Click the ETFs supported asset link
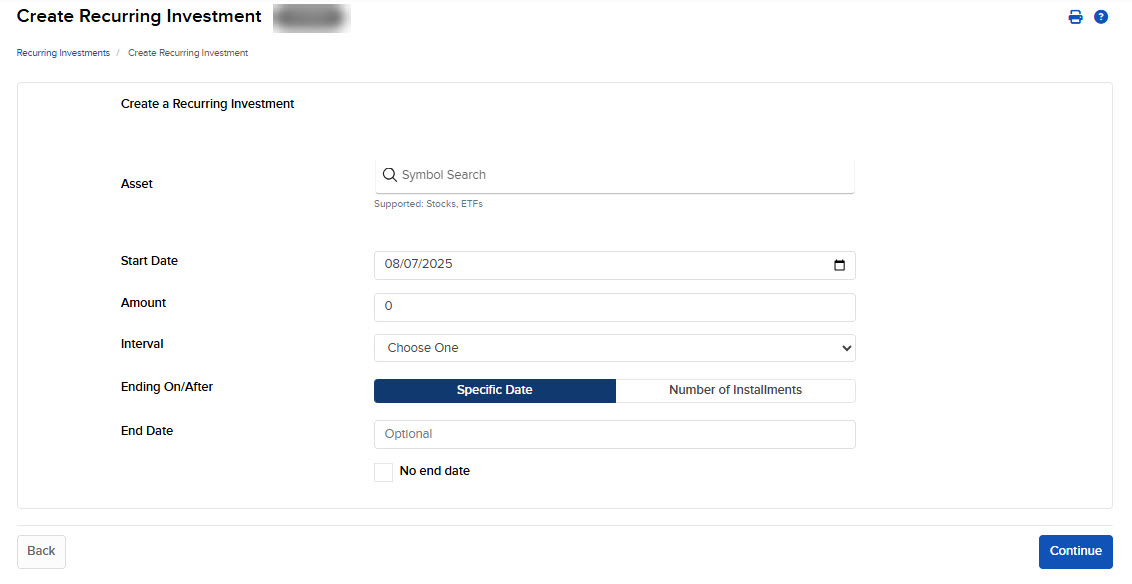The image size is (1132, 584). [x=474, y=203]
